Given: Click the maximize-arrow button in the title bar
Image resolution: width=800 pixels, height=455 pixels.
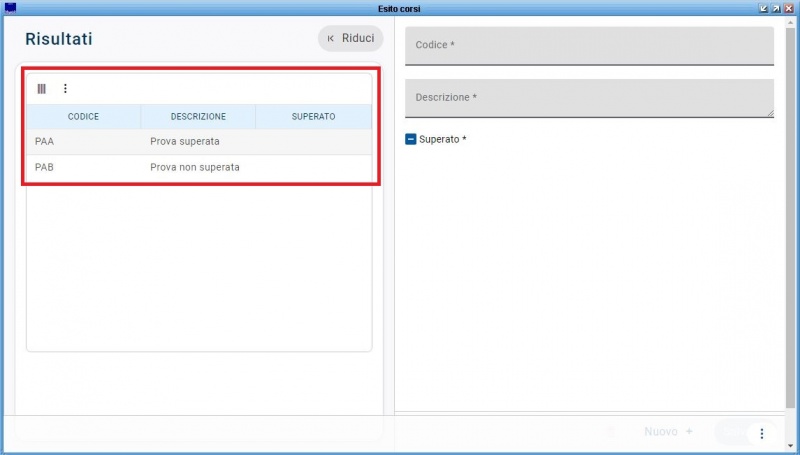Looking at the screenshot, I should tap(776, 9).
